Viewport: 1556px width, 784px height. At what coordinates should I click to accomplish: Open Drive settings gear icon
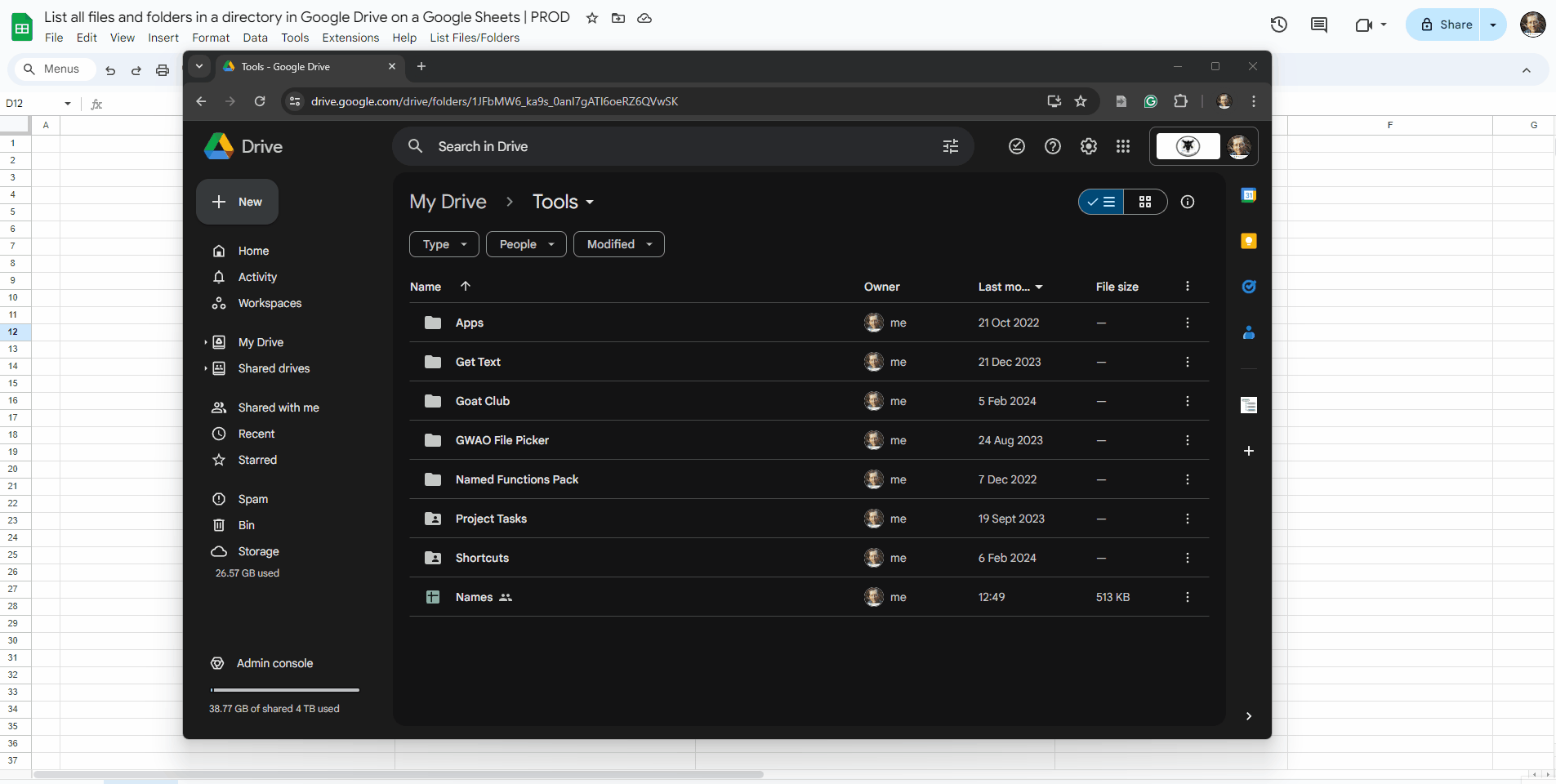[x=1089, y=146]
